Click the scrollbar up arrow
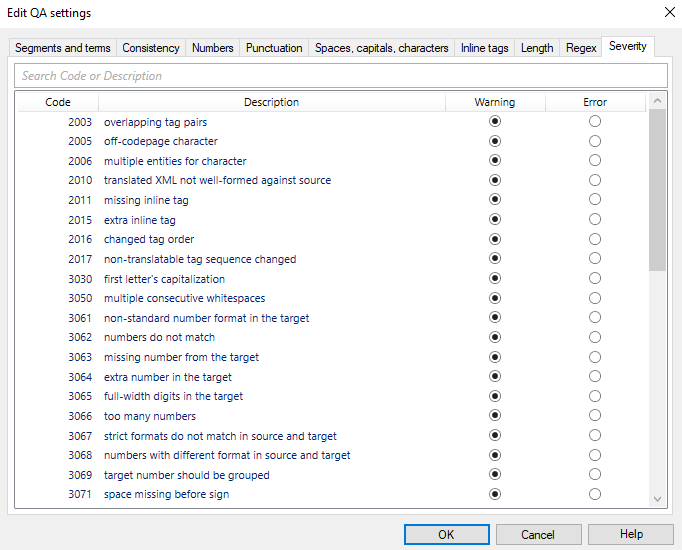Screen dimensions: 682x550 pyautogui.click(x=657, y=101)
